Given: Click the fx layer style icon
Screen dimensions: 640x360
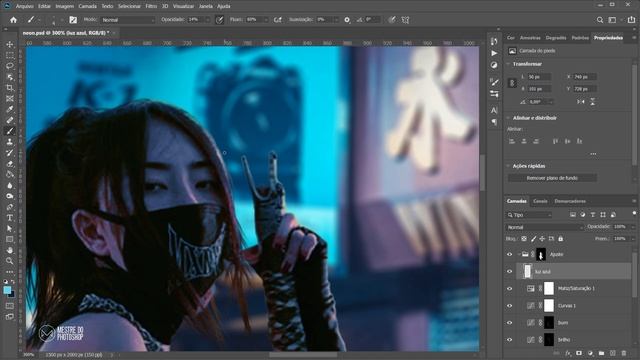Looking at the screenshot, I should (568, 353).
